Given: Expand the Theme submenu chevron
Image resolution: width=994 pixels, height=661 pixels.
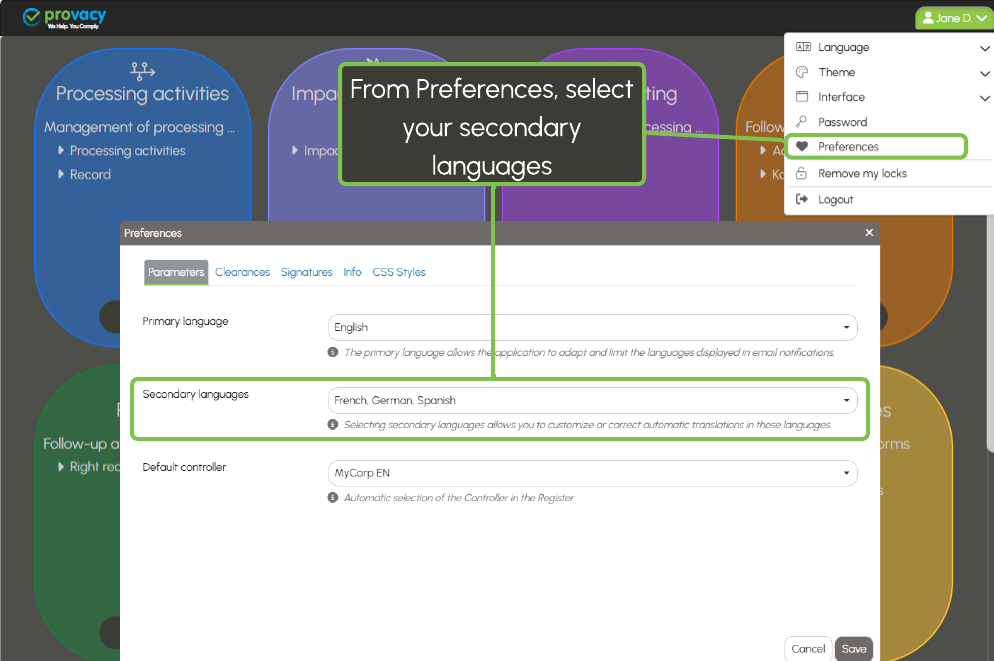Looking at the screenshot, I should click(984, 72).
